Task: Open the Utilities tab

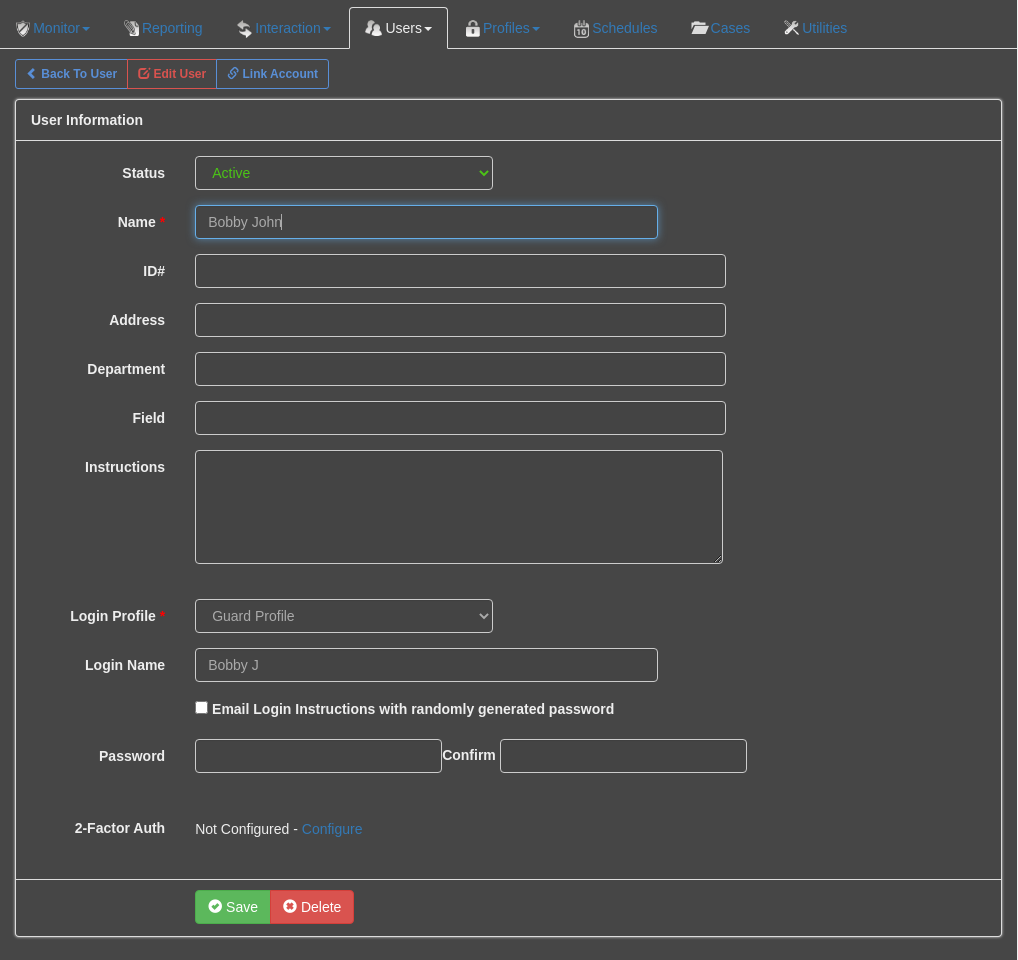Action: coord(815,29)
